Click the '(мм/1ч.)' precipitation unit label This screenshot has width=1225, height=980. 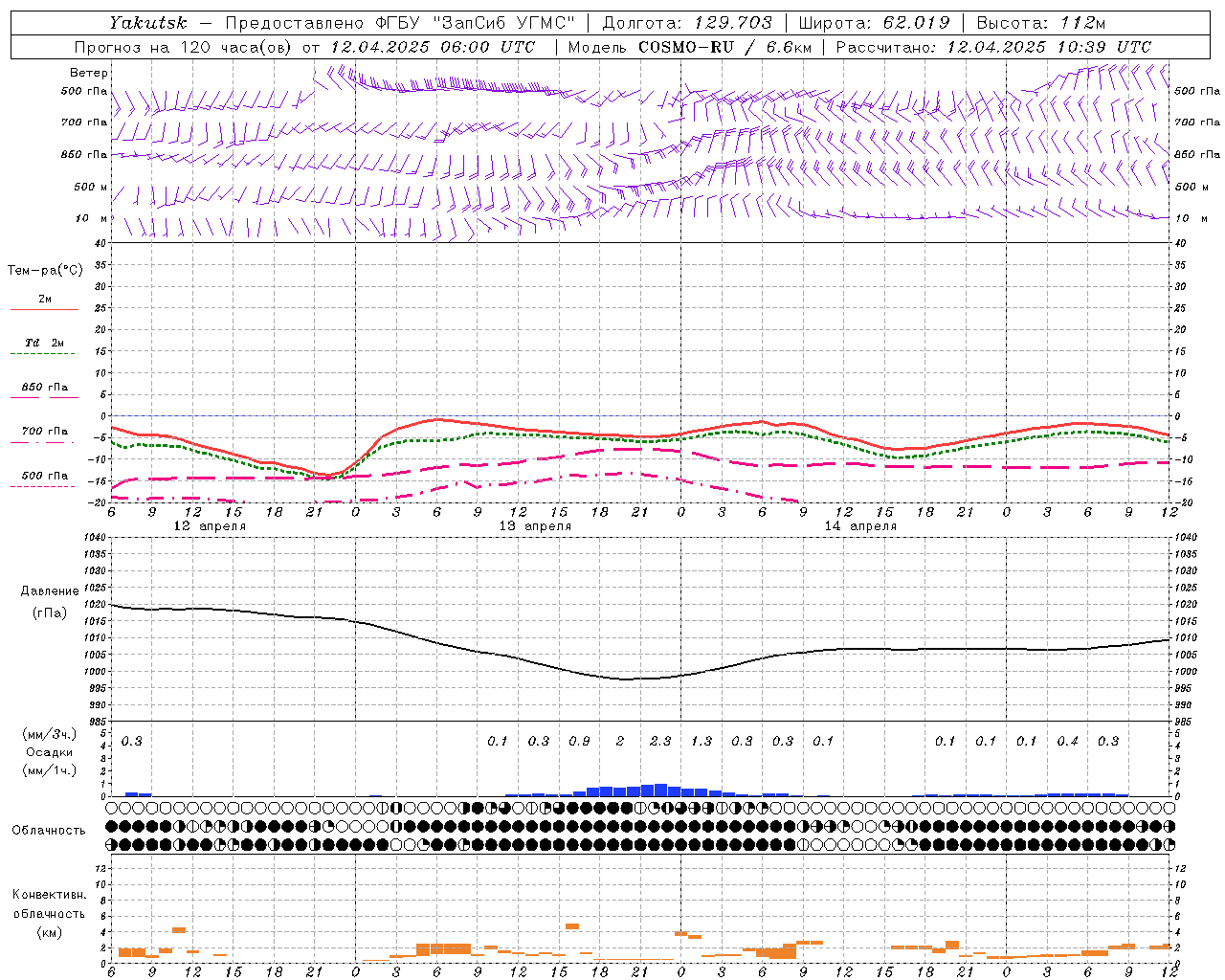point(49,770)
